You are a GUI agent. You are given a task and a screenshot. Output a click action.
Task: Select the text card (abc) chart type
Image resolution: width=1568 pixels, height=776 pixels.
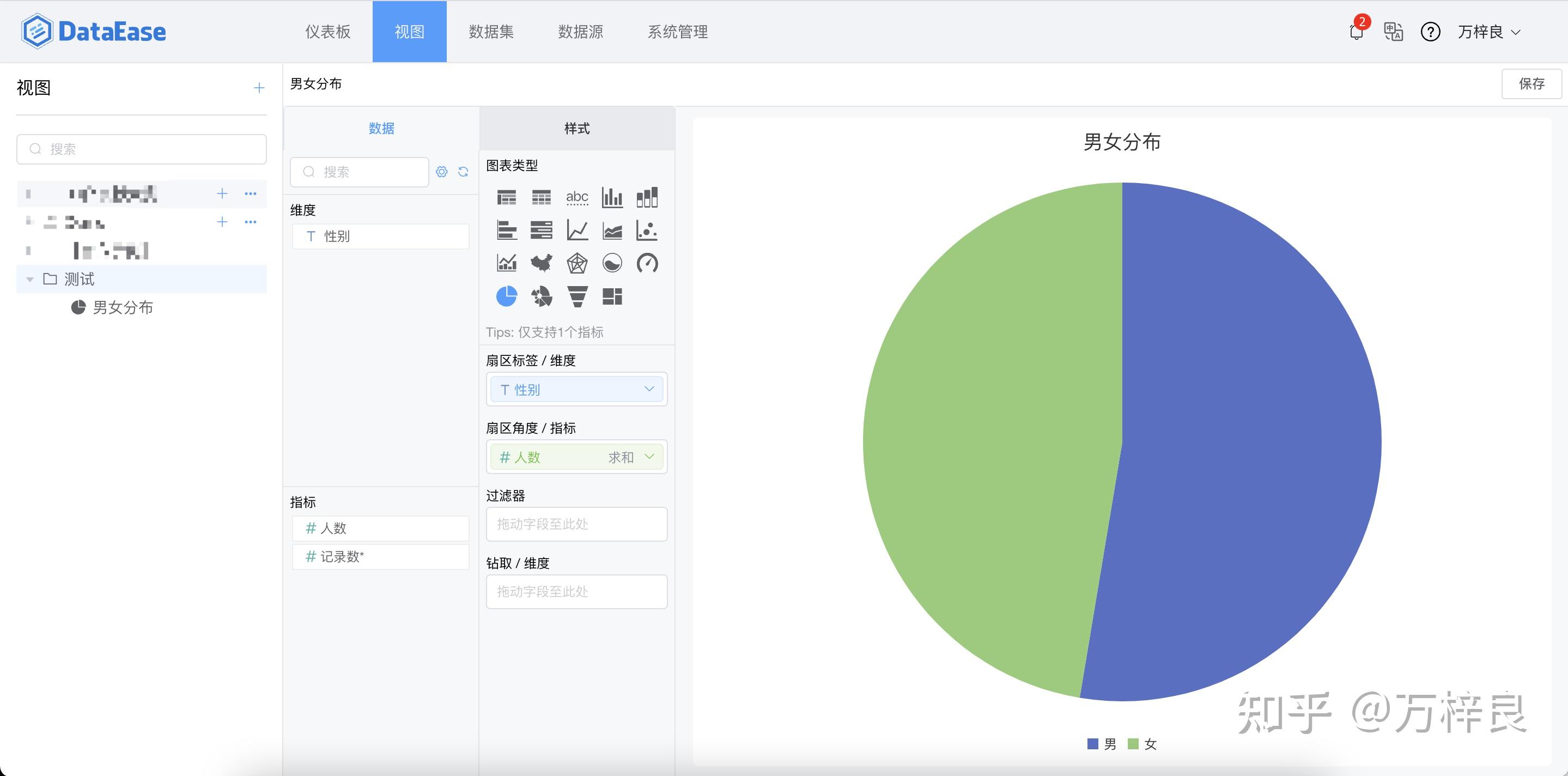(x=577, y=197)
